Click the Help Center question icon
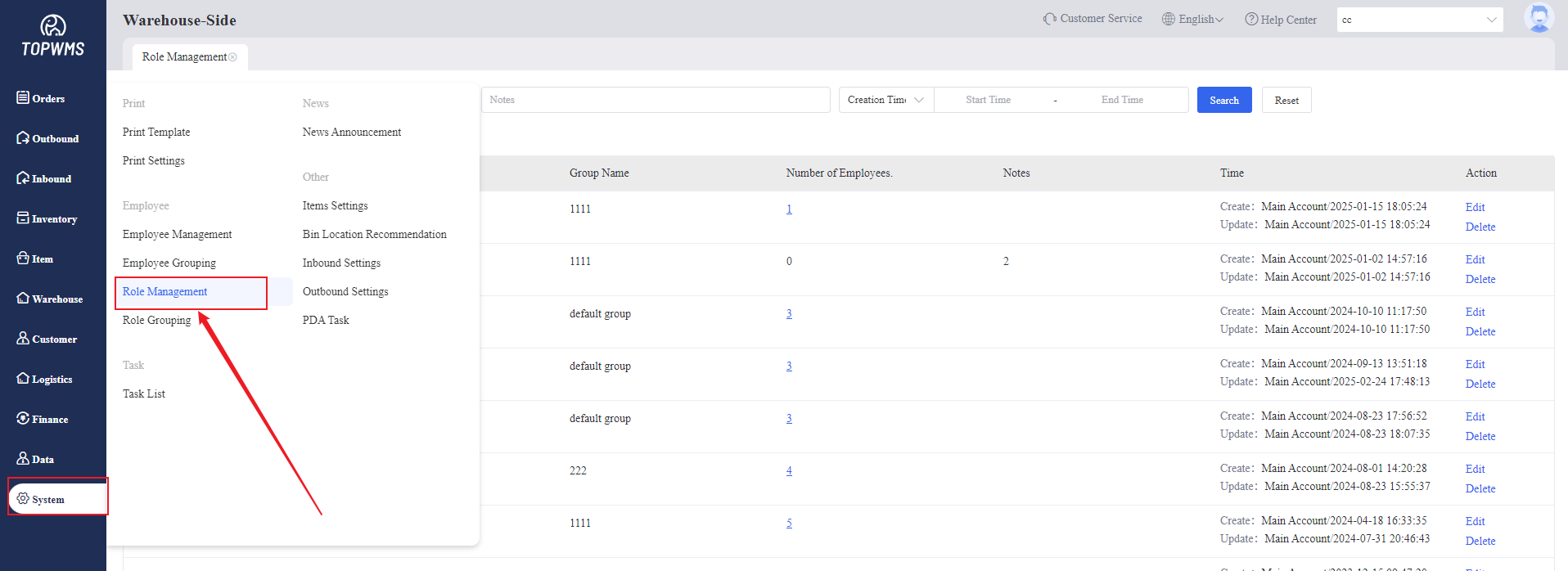Viewport: 1568px width, 571px height. click(x=1251, y=19)
